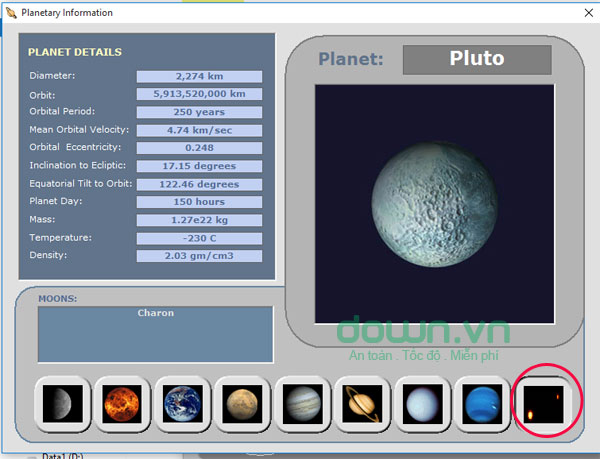The image size is (600, 459).
Task: Click the Equatorial Tilt to Orbit label
Action: (x=81, y=184)
